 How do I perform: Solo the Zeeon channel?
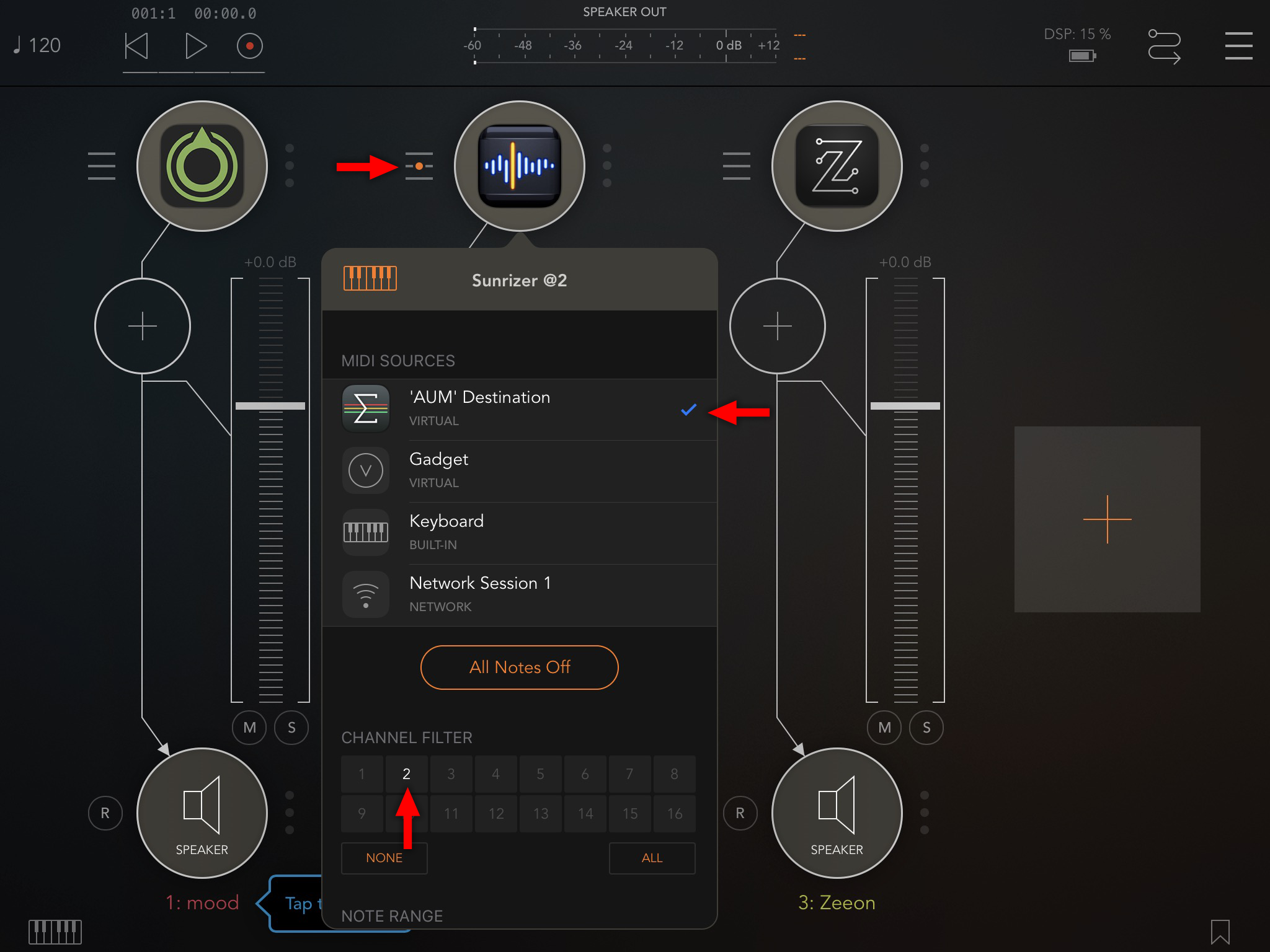[x=926, y=728]
